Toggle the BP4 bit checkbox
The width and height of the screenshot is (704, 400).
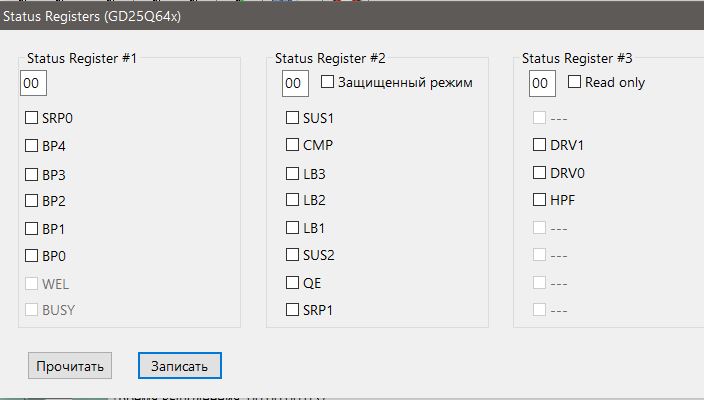tap(33, 146)
